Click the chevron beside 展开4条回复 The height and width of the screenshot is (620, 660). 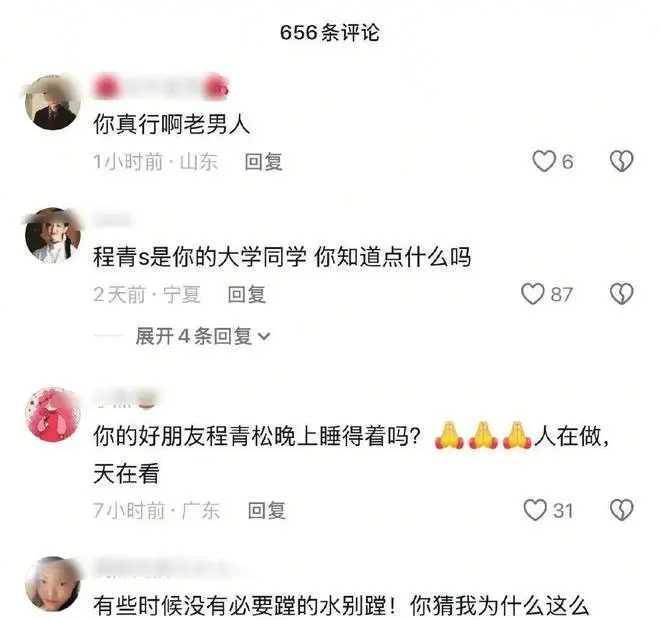click(x=263, y=337)
